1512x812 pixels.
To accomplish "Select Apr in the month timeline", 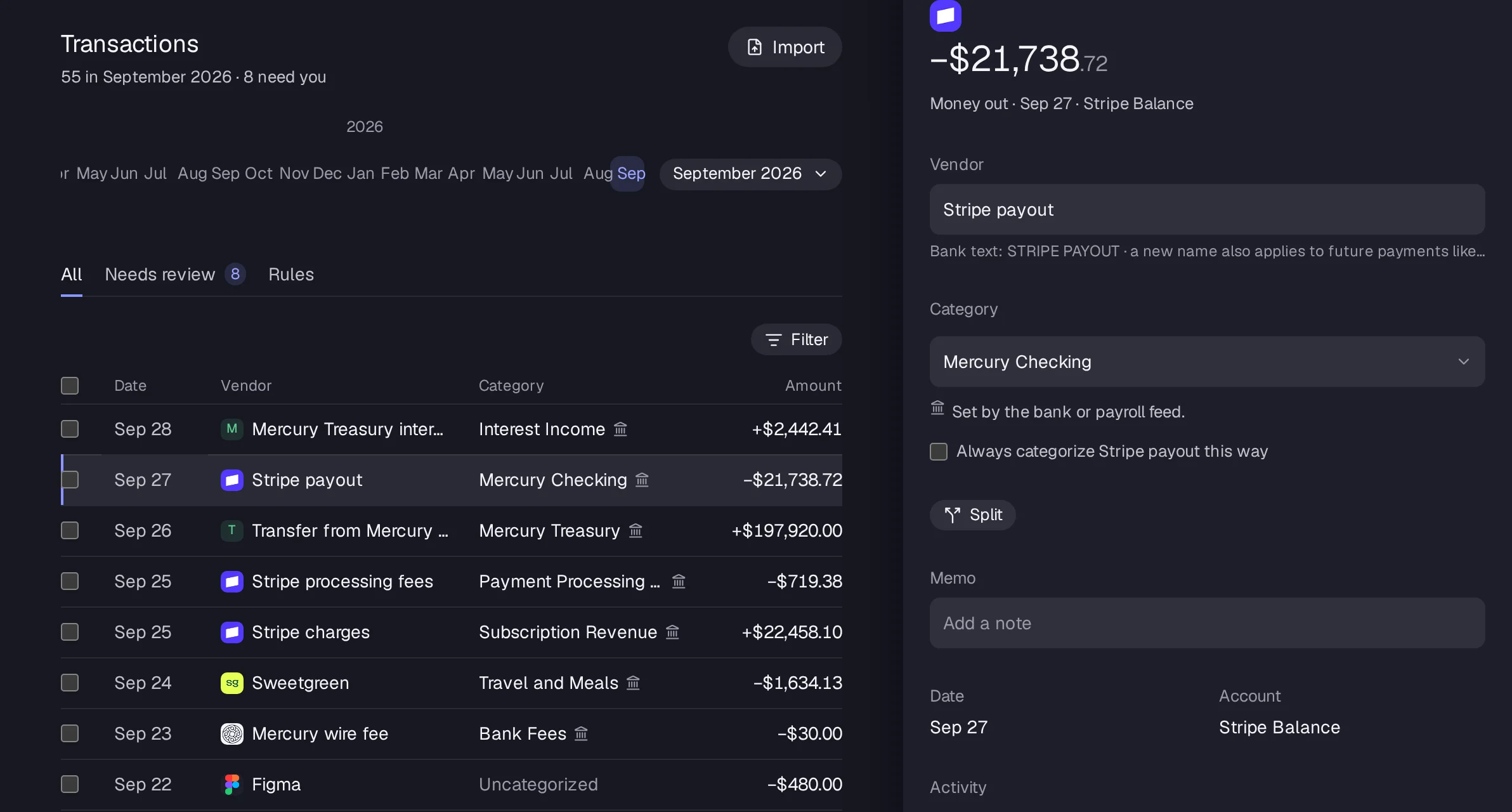I will click(x=461, y=174).
